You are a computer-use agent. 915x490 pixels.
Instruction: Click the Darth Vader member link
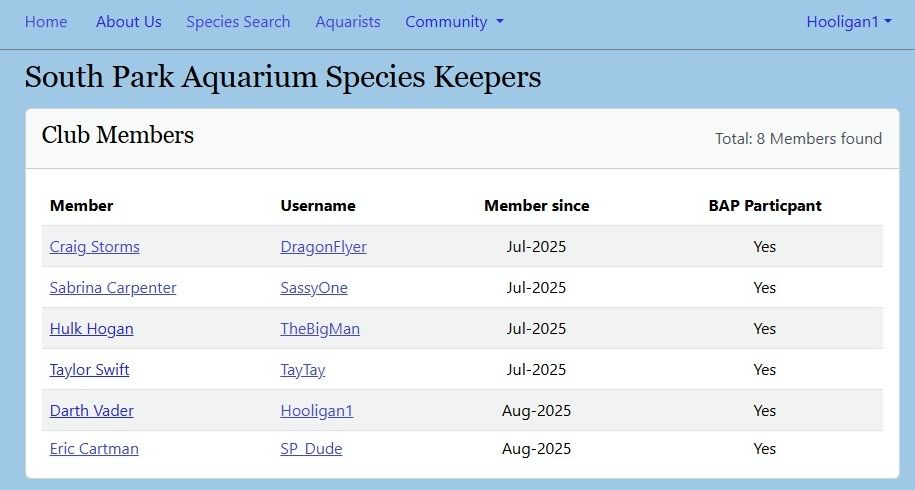tap(92, 411)
